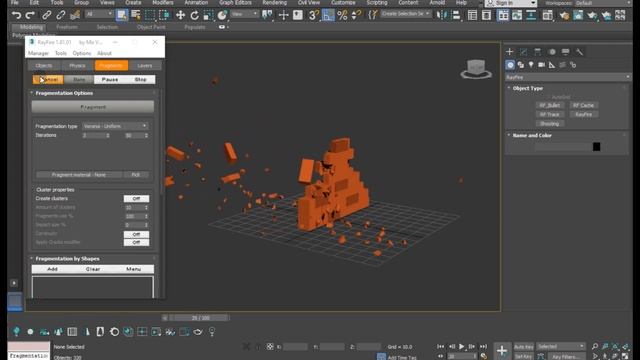
Task: Select the Cameras category icon
Action: 542,65
